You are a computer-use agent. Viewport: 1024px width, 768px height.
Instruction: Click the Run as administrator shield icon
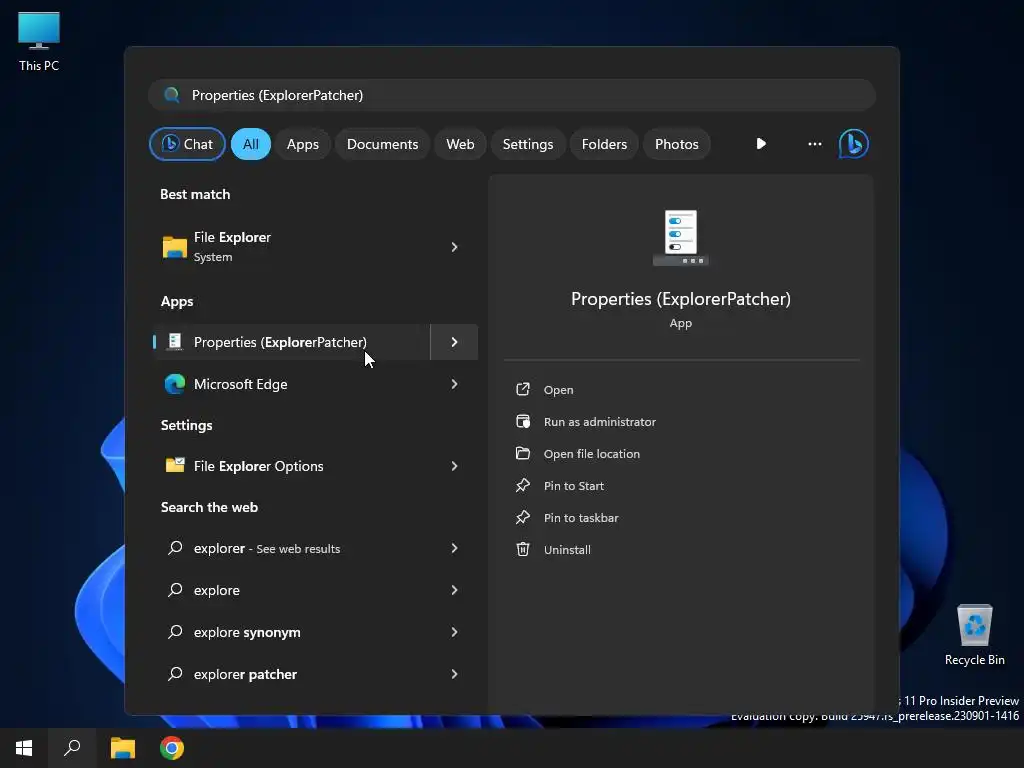(x=522, y=421)
